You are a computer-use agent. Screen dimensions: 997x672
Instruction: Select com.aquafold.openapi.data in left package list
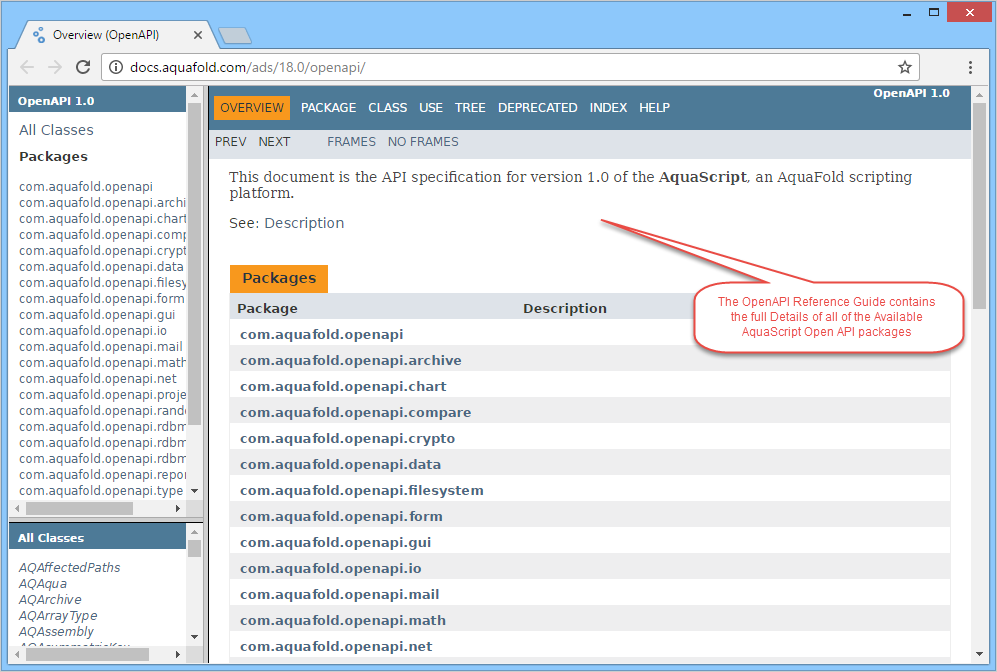coord(101,267)
